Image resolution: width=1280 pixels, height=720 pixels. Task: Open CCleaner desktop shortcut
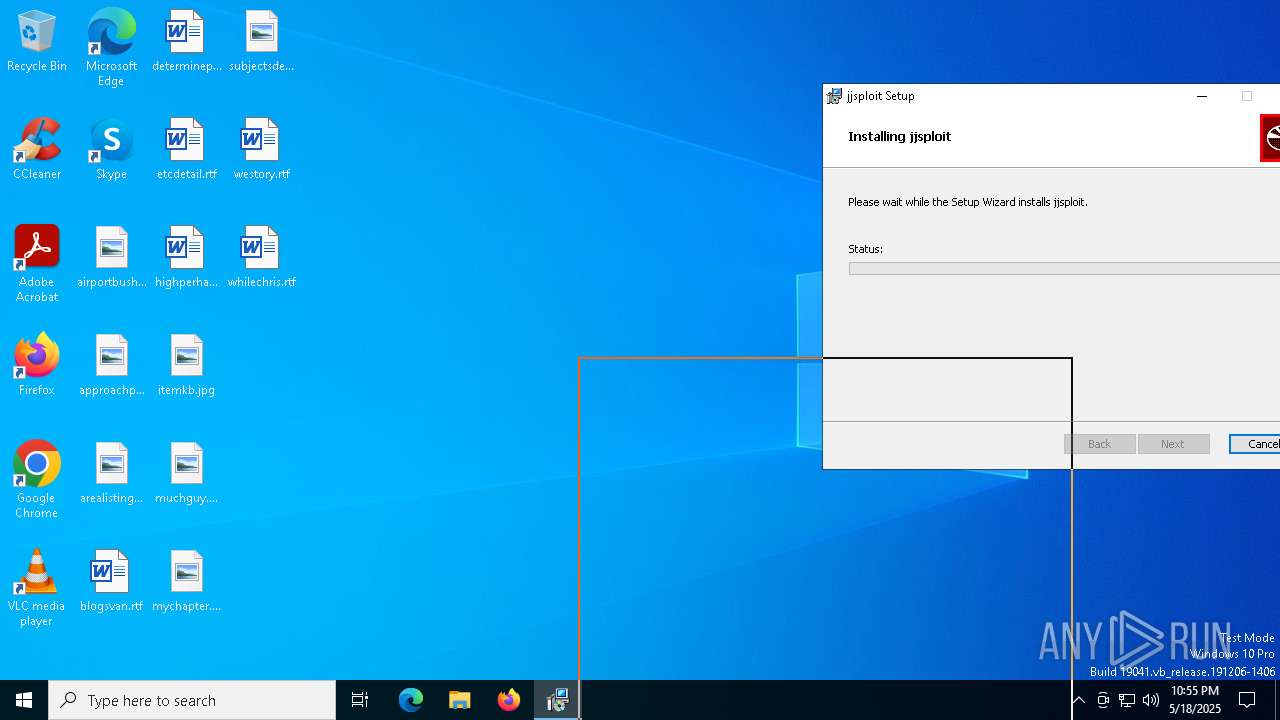[37, 150]
